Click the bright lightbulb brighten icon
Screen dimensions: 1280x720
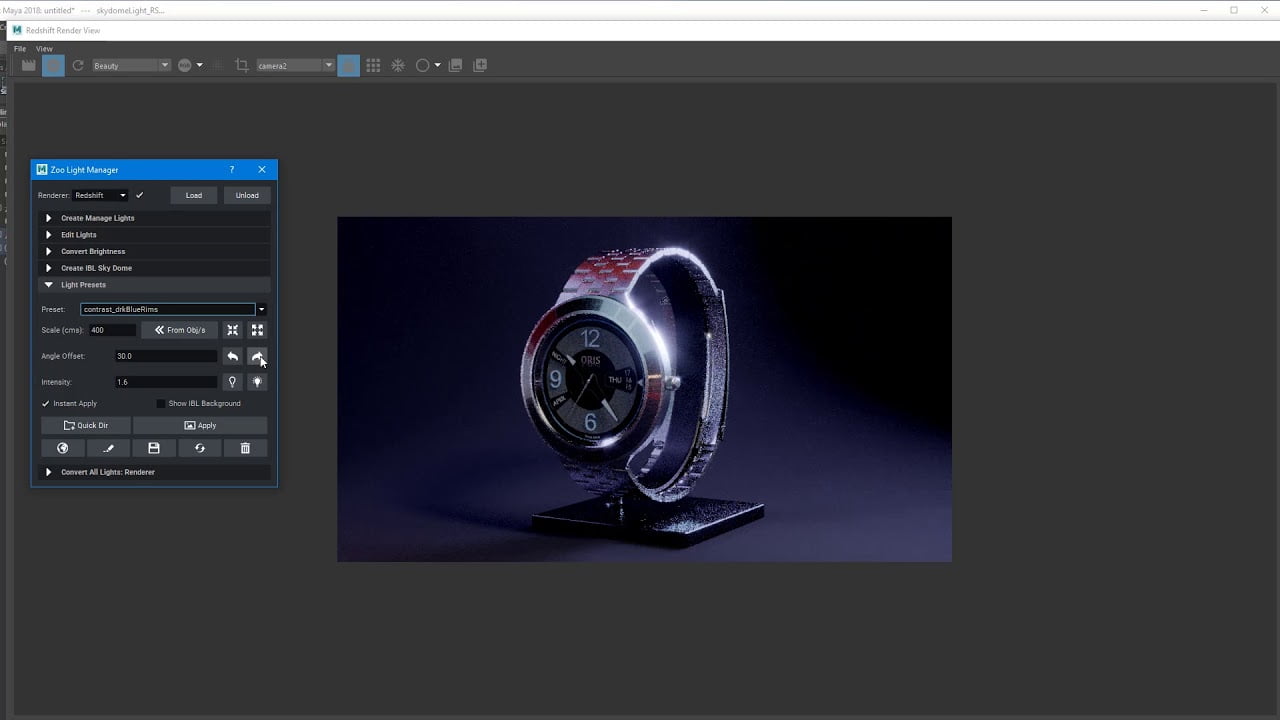[257, 382]
